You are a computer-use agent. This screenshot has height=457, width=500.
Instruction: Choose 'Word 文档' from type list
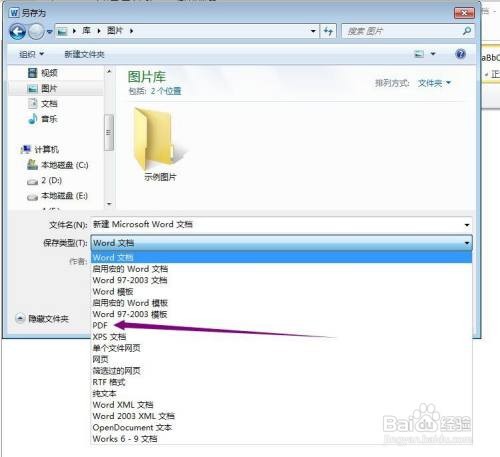pos(281,257)
